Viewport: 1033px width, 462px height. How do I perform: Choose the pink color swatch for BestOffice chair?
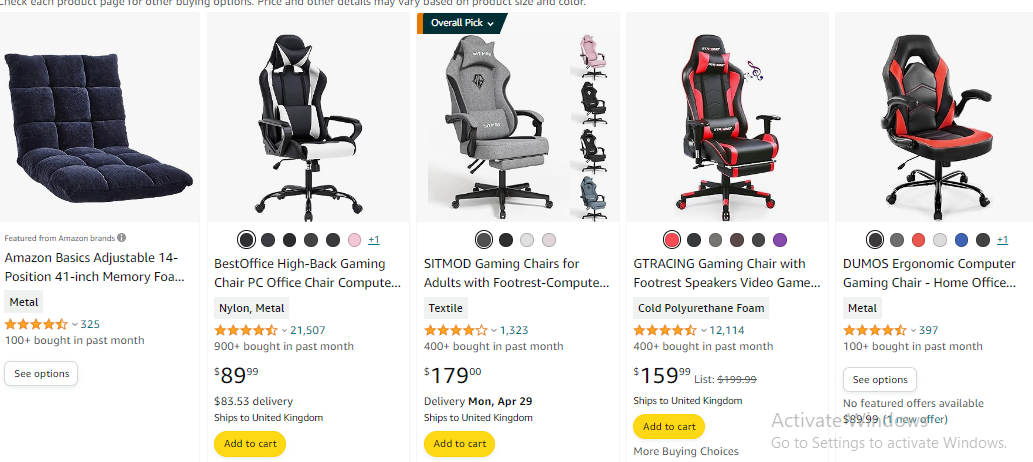(x=355, y=240)
